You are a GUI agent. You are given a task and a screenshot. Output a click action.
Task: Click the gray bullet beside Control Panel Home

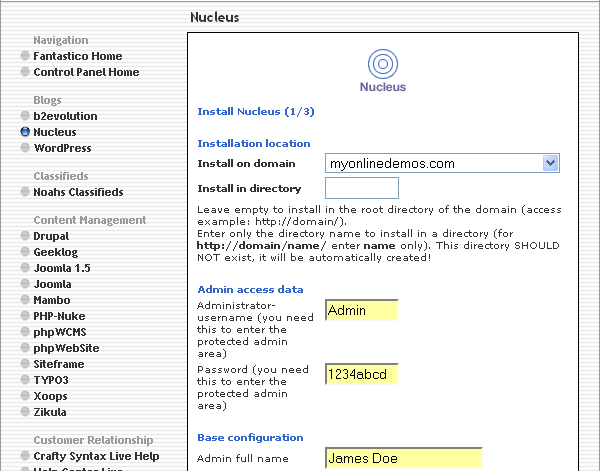pyautogui.click(x=25, y=72)
